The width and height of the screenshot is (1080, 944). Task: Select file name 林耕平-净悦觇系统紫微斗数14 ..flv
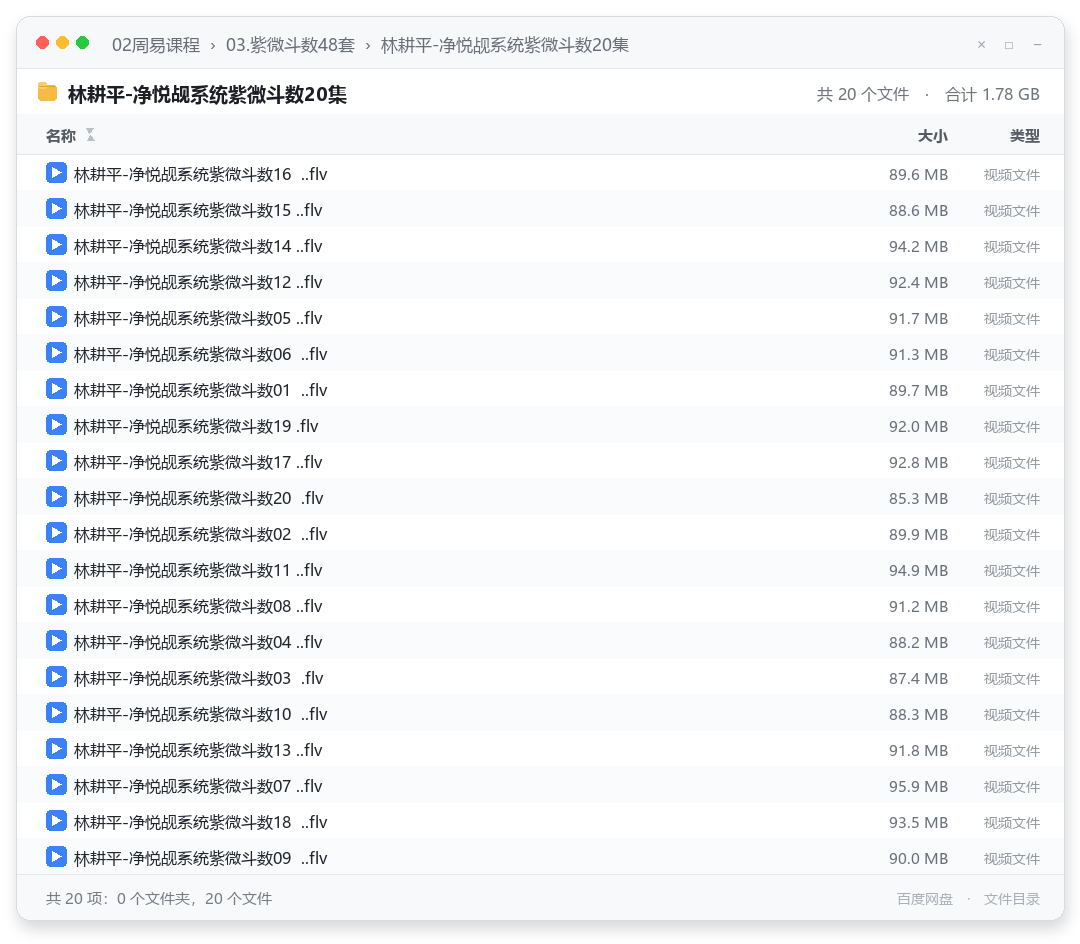[x=198, y=247]
